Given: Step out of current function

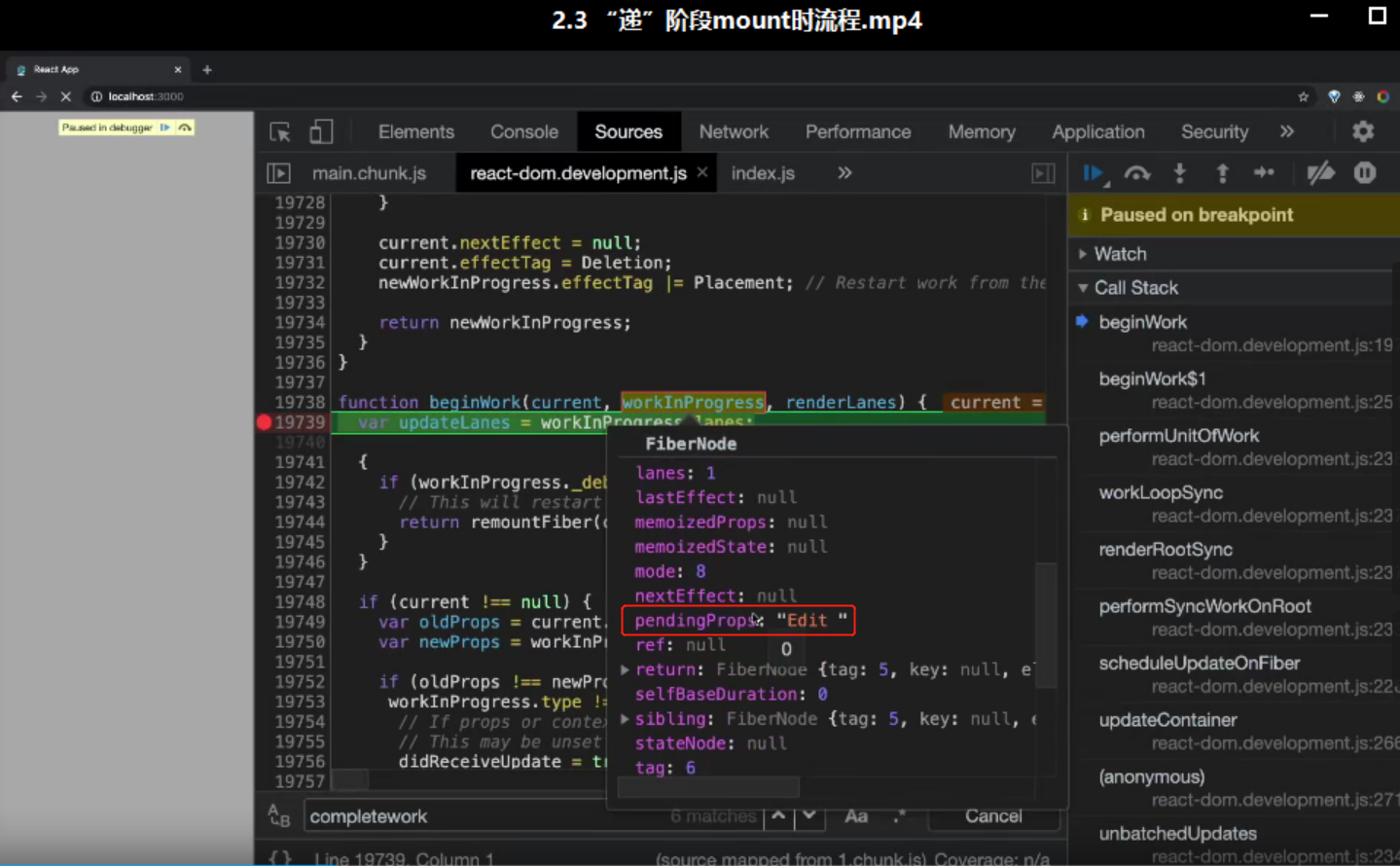Looking at the screenshot, I should tap(1222, 173).
